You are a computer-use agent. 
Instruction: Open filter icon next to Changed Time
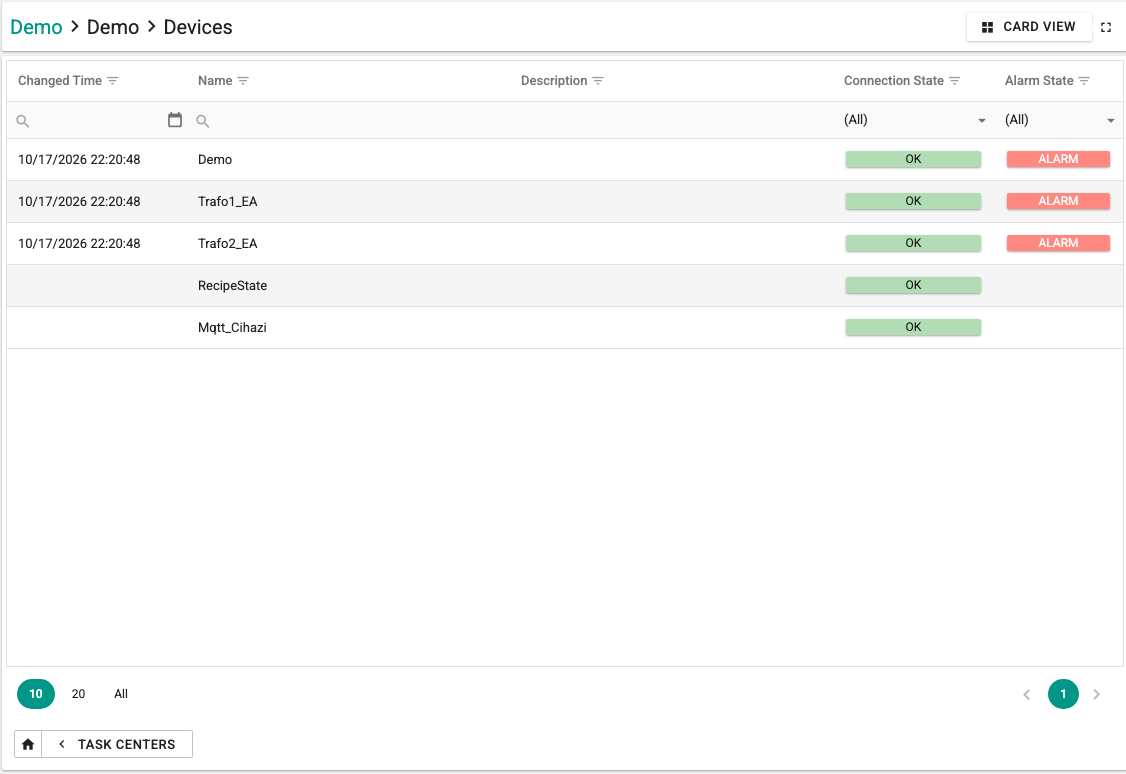(x=113, y=80)
